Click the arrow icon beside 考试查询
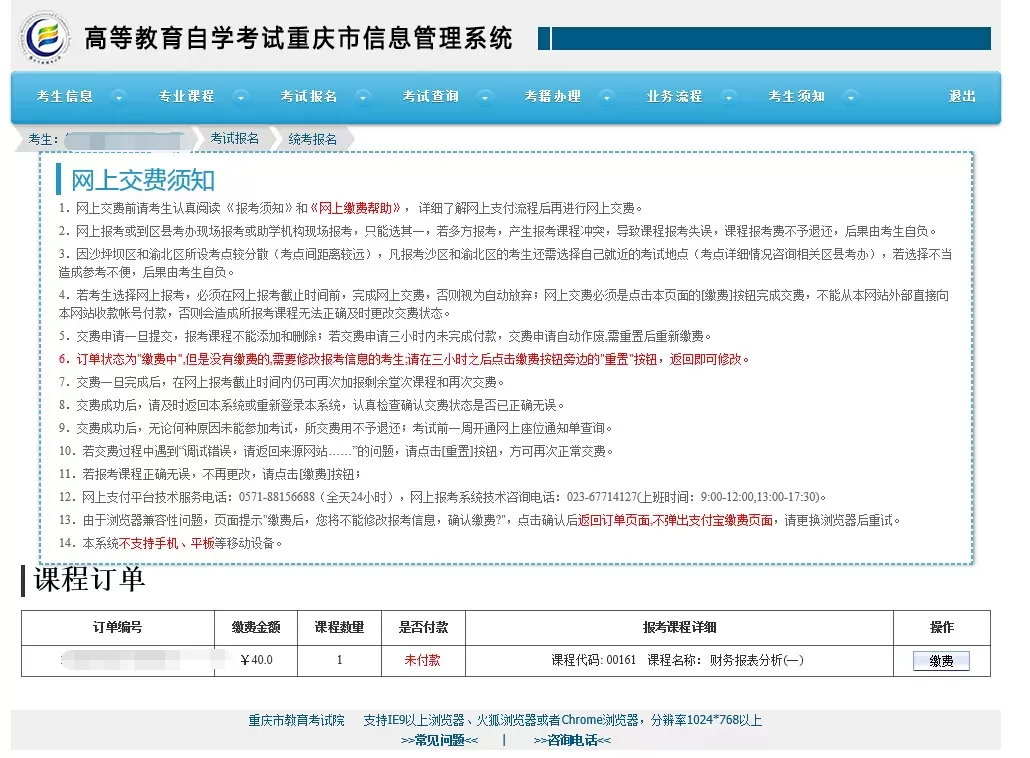This screenshot has height=758, width=1030. (x=484, y=97)
